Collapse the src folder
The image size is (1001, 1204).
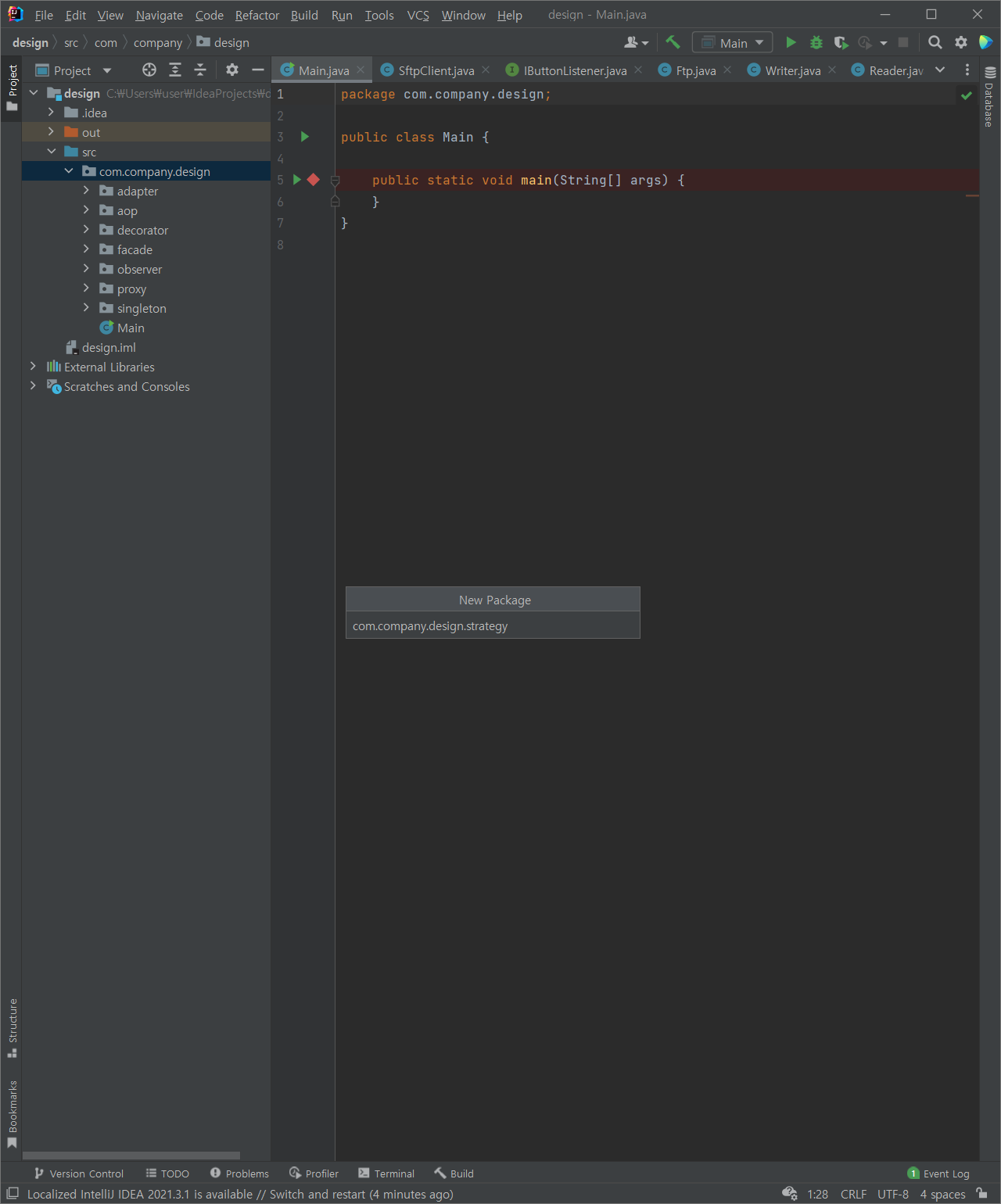point(51,152)
